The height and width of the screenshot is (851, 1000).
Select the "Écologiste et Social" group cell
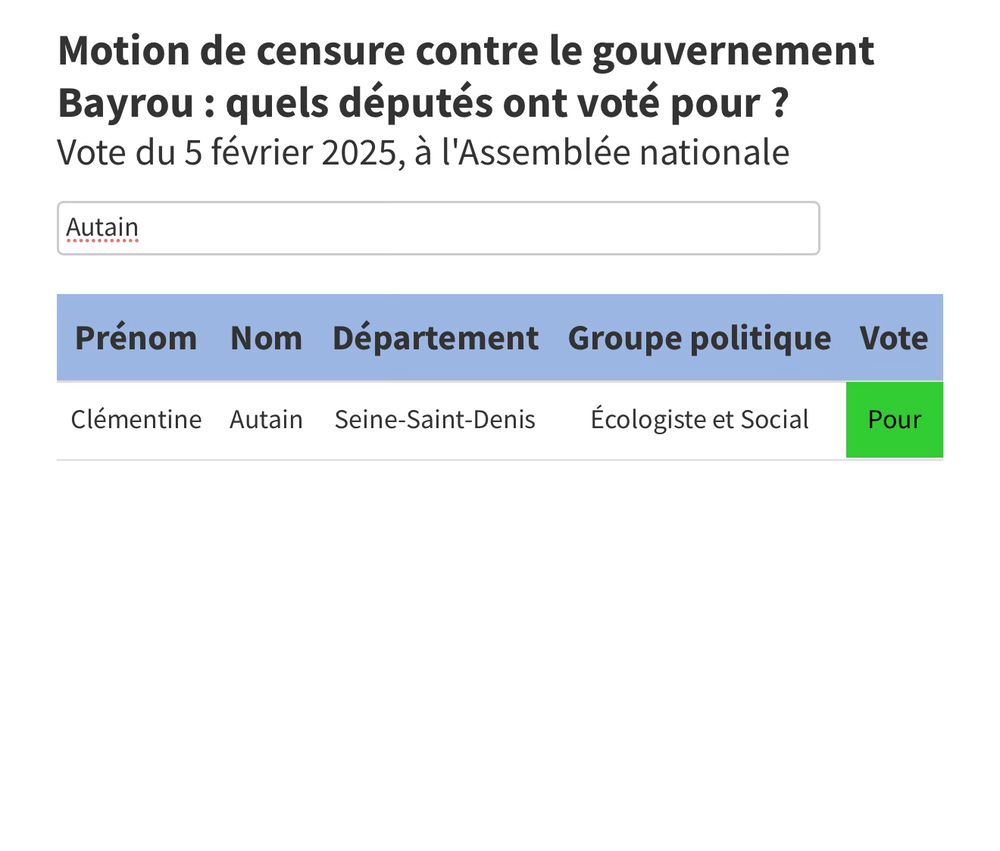click(x=699, y=419)
